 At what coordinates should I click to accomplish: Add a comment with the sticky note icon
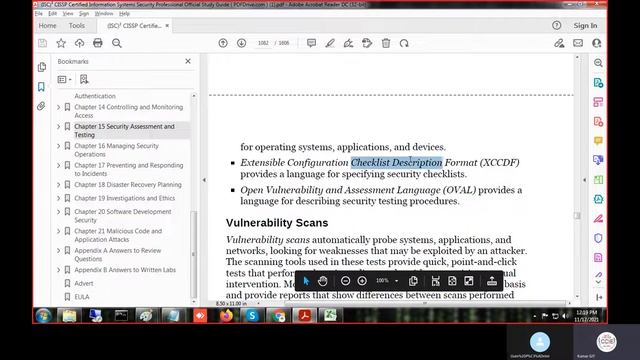[311, 43]
